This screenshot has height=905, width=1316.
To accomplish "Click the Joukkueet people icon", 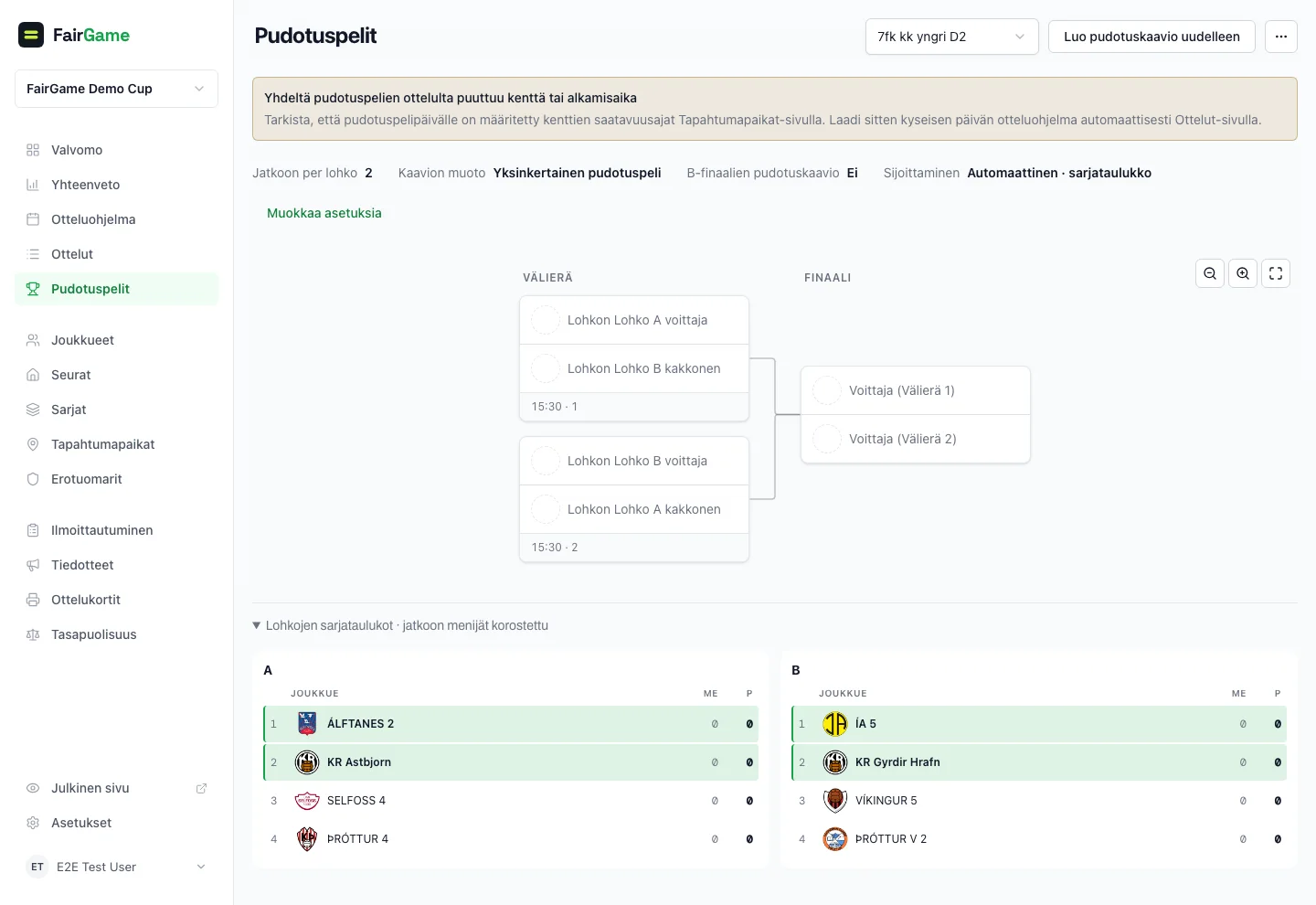I will click(x=33, y=340).
